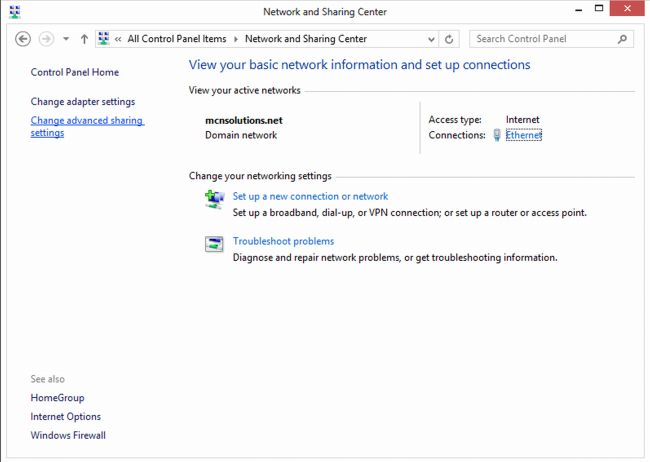Viewport: 650px width, 462px height.
Task: Open Troubleshoot problems link
Action: pos(283,241)
